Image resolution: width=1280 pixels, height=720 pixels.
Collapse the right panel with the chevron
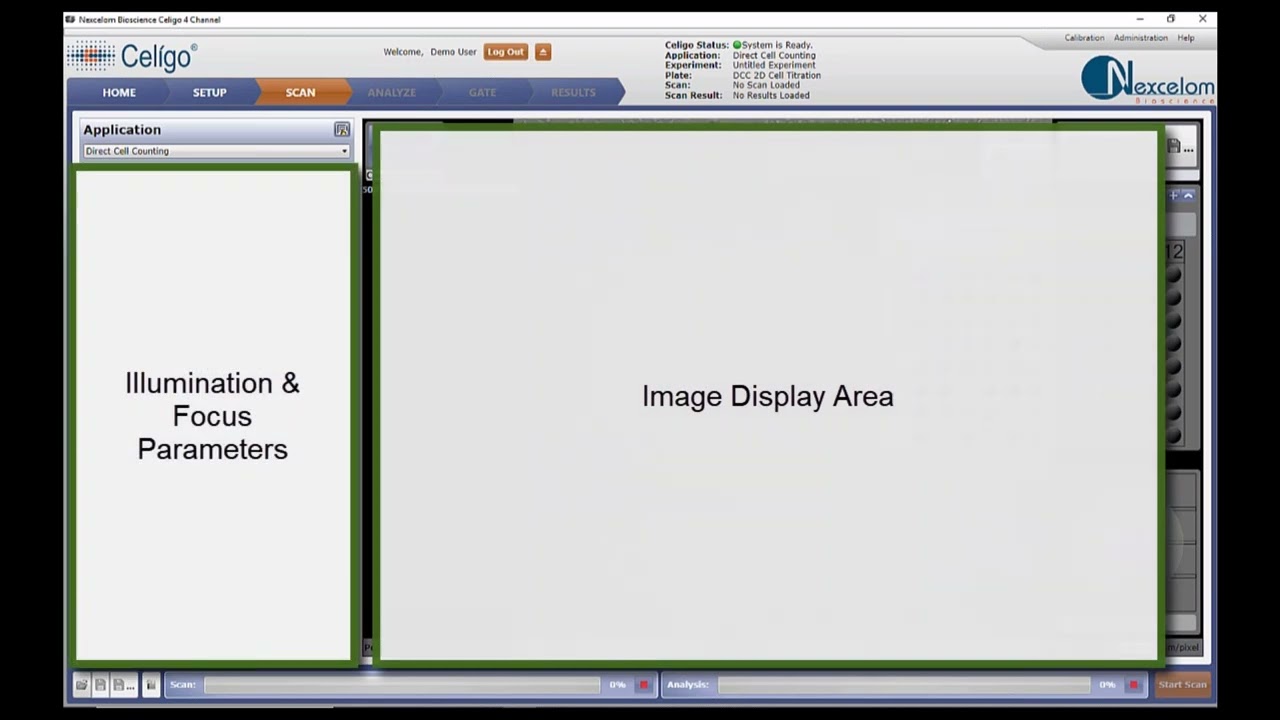[x=1188, y=196]
